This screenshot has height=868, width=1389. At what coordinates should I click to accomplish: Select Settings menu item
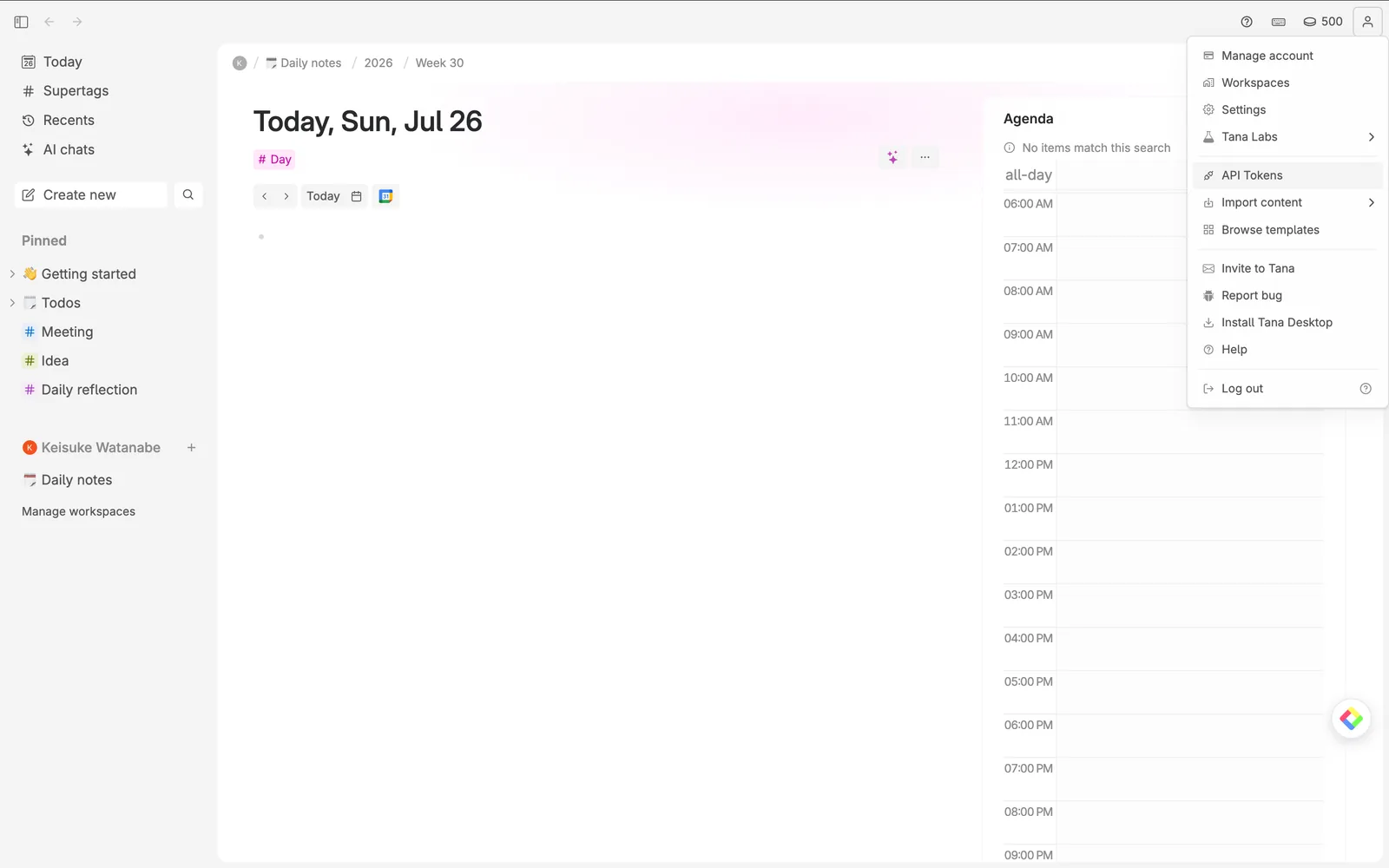(1287, 109)
